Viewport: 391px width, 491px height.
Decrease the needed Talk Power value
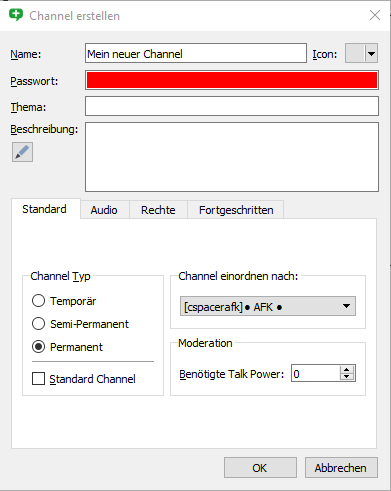click(347, 377)
